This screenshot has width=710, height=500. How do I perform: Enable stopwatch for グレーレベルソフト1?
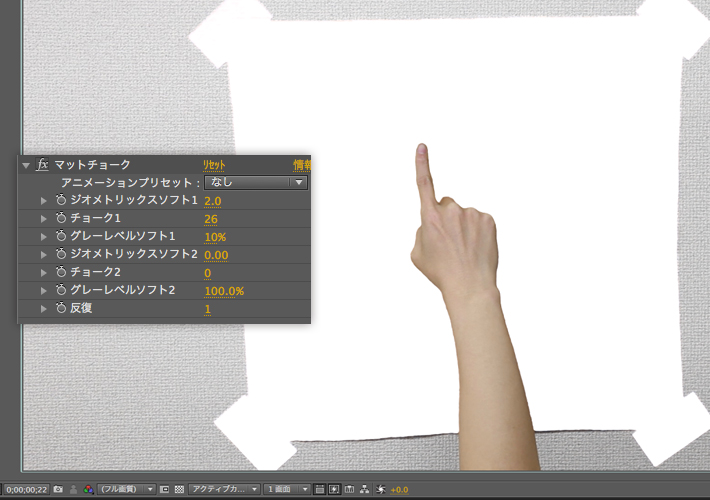pos(61,236)
